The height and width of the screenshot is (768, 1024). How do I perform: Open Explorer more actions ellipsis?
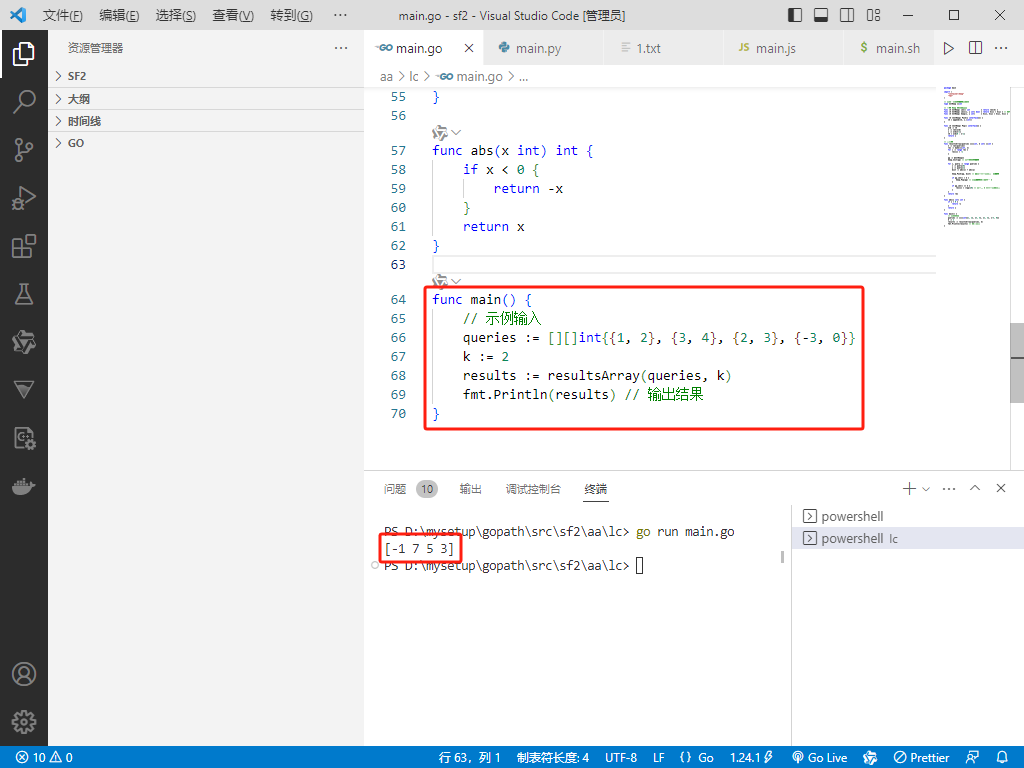(x=341, y=48)
